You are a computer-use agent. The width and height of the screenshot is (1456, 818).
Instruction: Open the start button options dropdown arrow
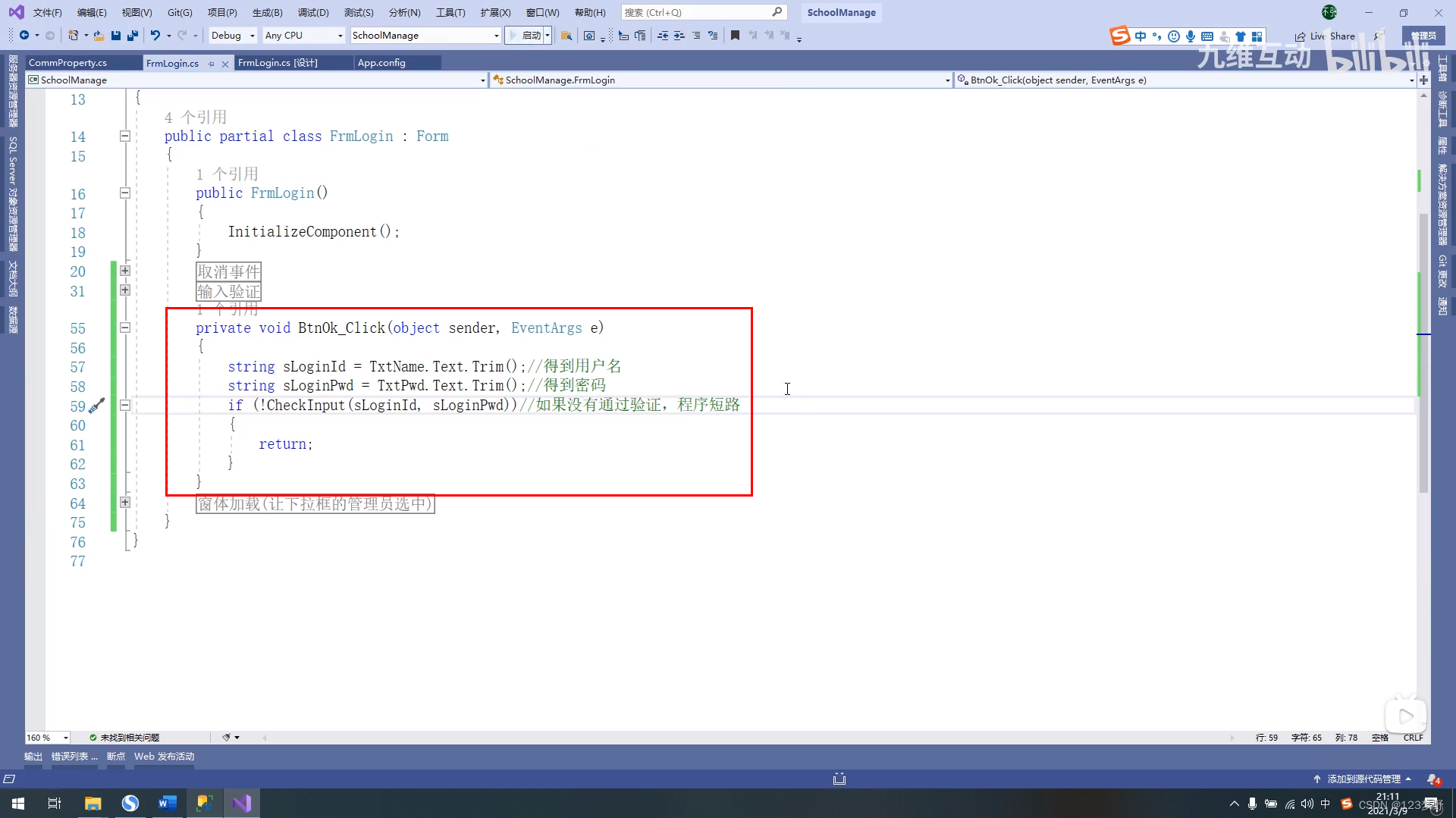pos(548,36)
